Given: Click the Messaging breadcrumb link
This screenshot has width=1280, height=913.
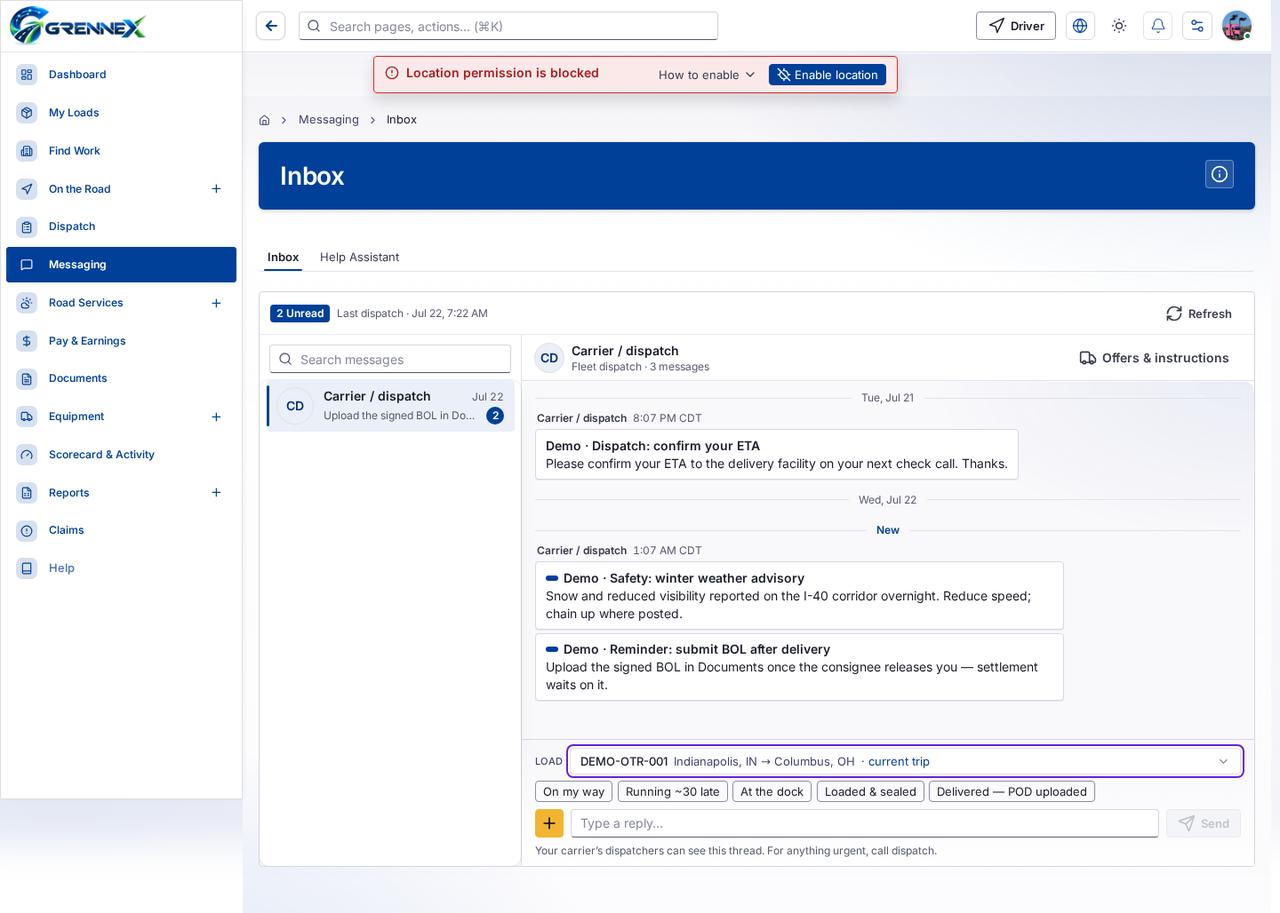Looking at the screenshot, I should (x=328, y=120).
